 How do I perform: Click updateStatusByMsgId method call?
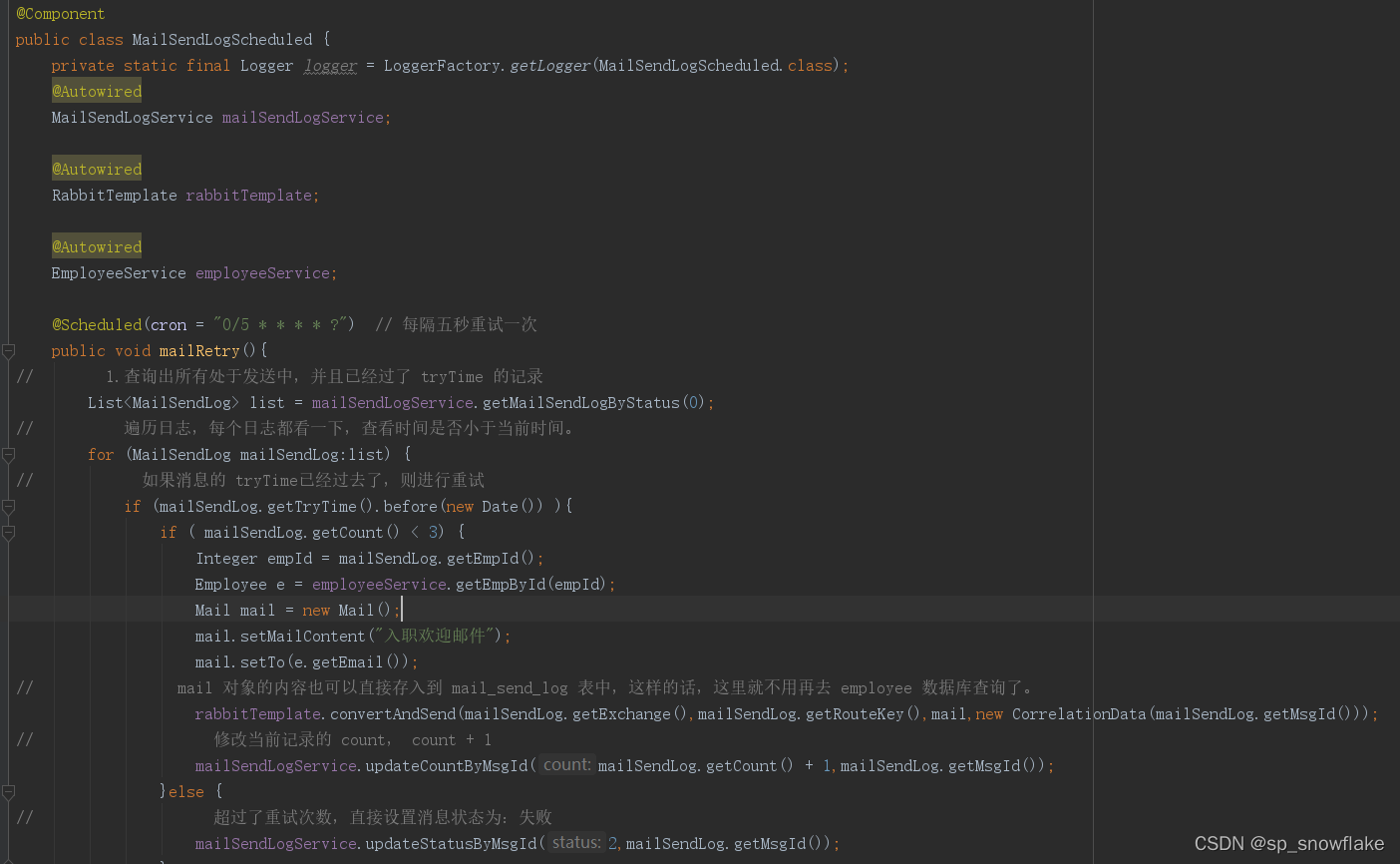452,844
